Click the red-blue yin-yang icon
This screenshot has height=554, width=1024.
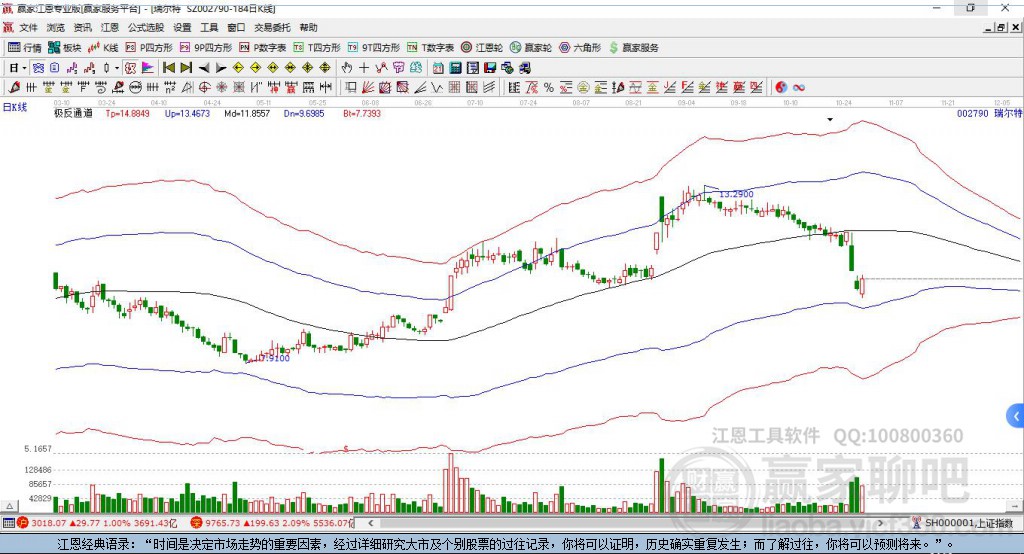[x=781, y=88]
